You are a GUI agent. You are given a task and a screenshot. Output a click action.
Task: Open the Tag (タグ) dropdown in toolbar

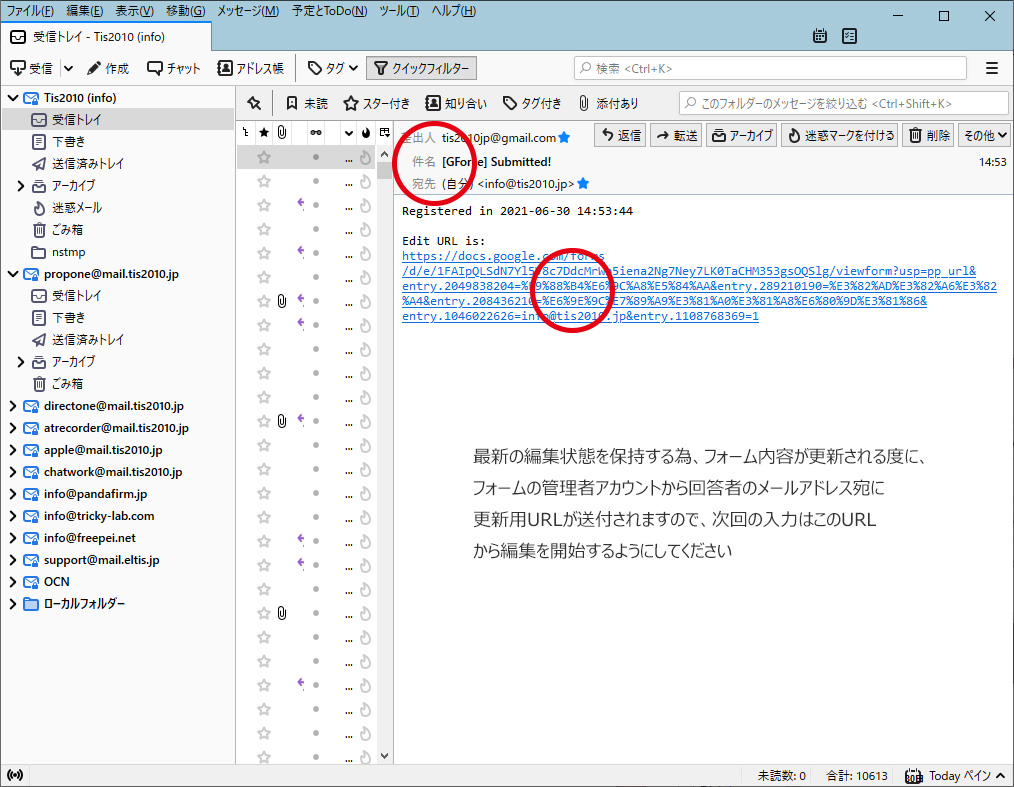[333, 68]
